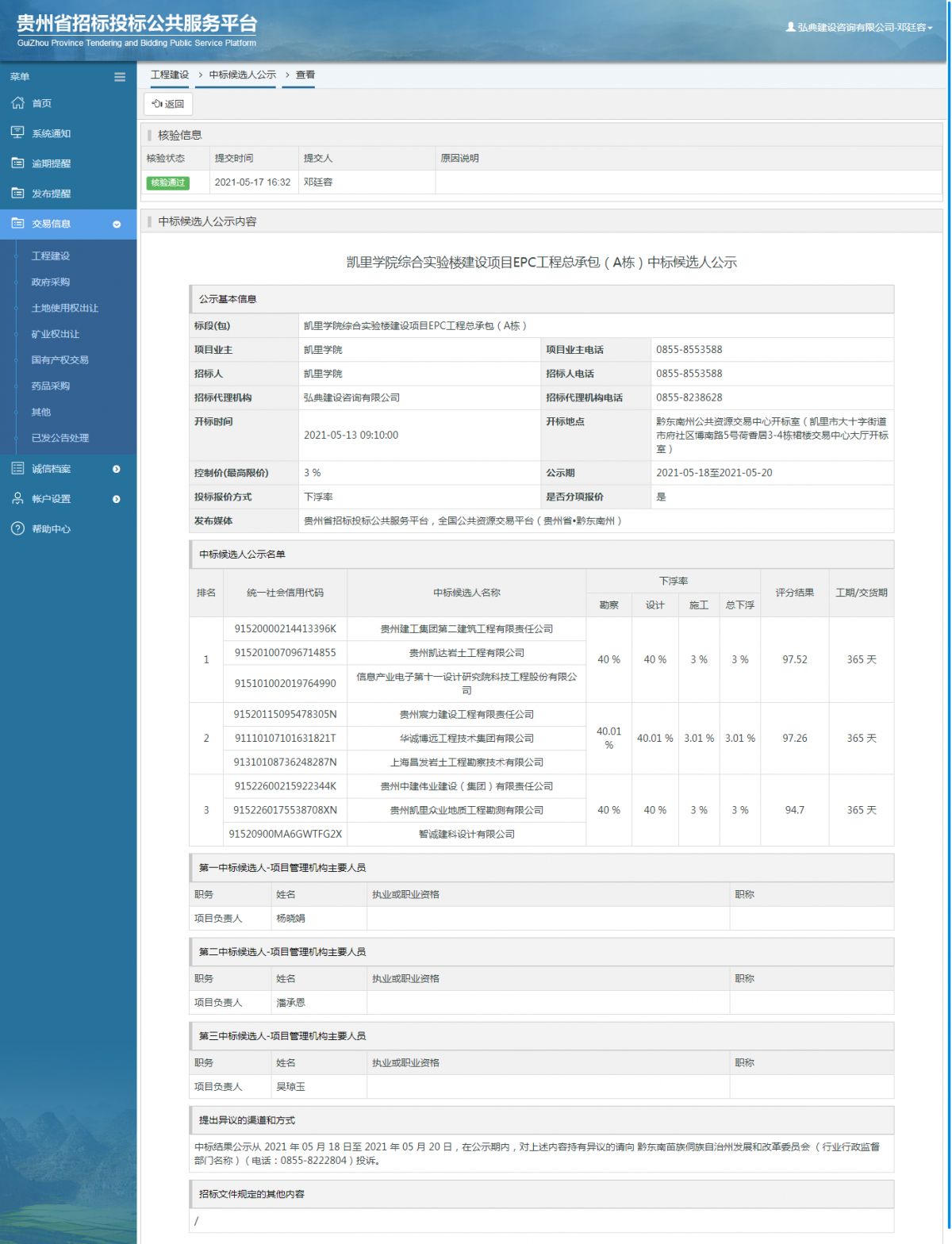
Task: Open the 首页 home icon
Action: click(x=17, y=103)
